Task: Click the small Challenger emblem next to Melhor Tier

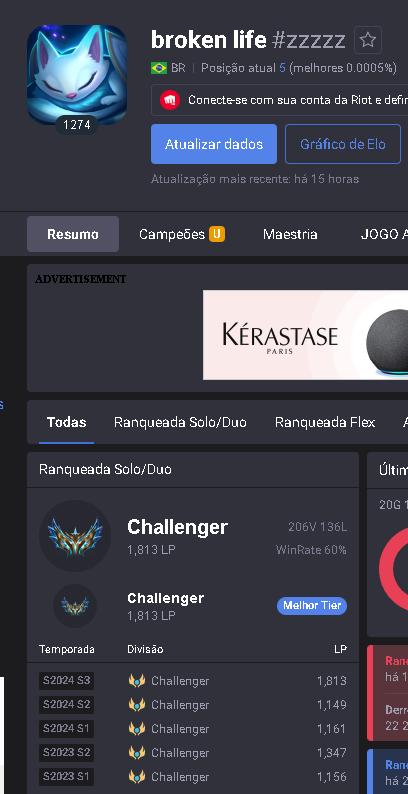Action: coord(75,606)
